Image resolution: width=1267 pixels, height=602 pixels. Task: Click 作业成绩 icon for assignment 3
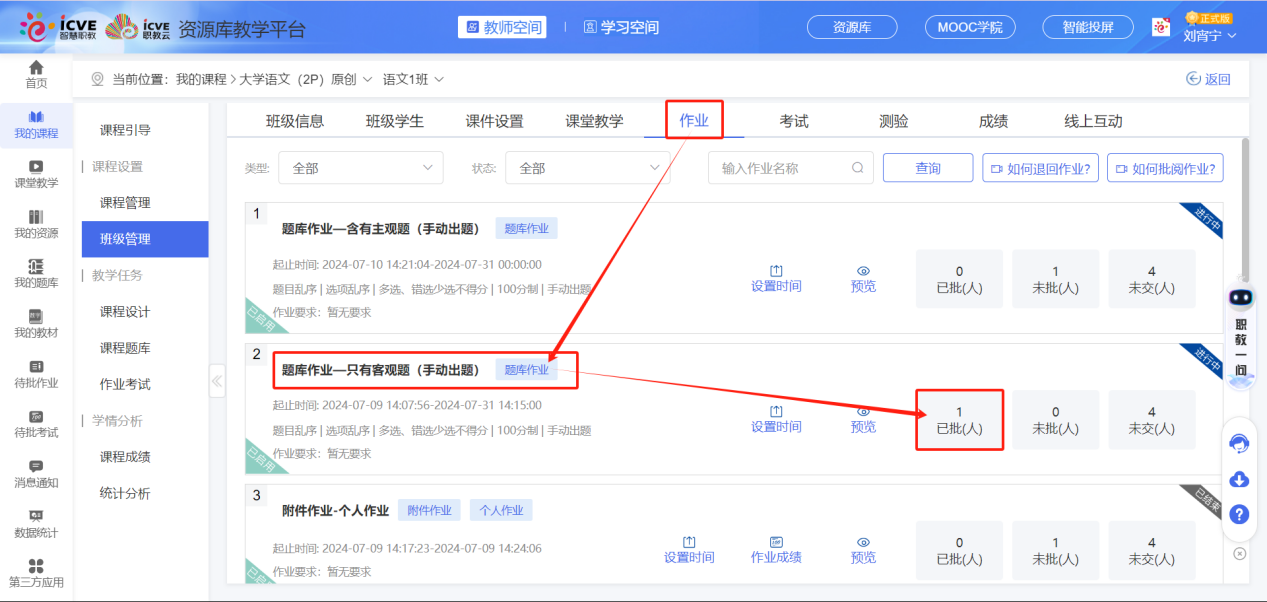776,542
